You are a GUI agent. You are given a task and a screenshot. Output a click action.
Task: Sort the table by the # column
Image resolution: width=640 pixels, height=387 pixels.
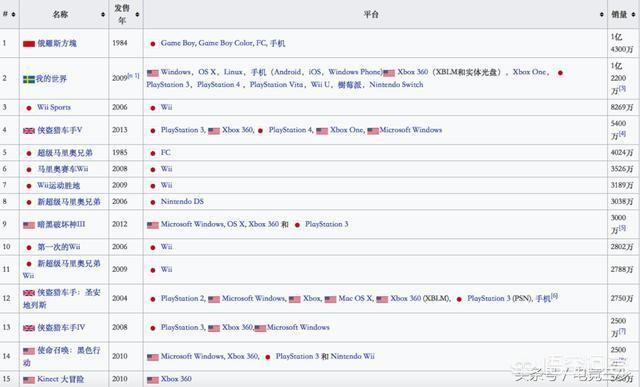13,15
